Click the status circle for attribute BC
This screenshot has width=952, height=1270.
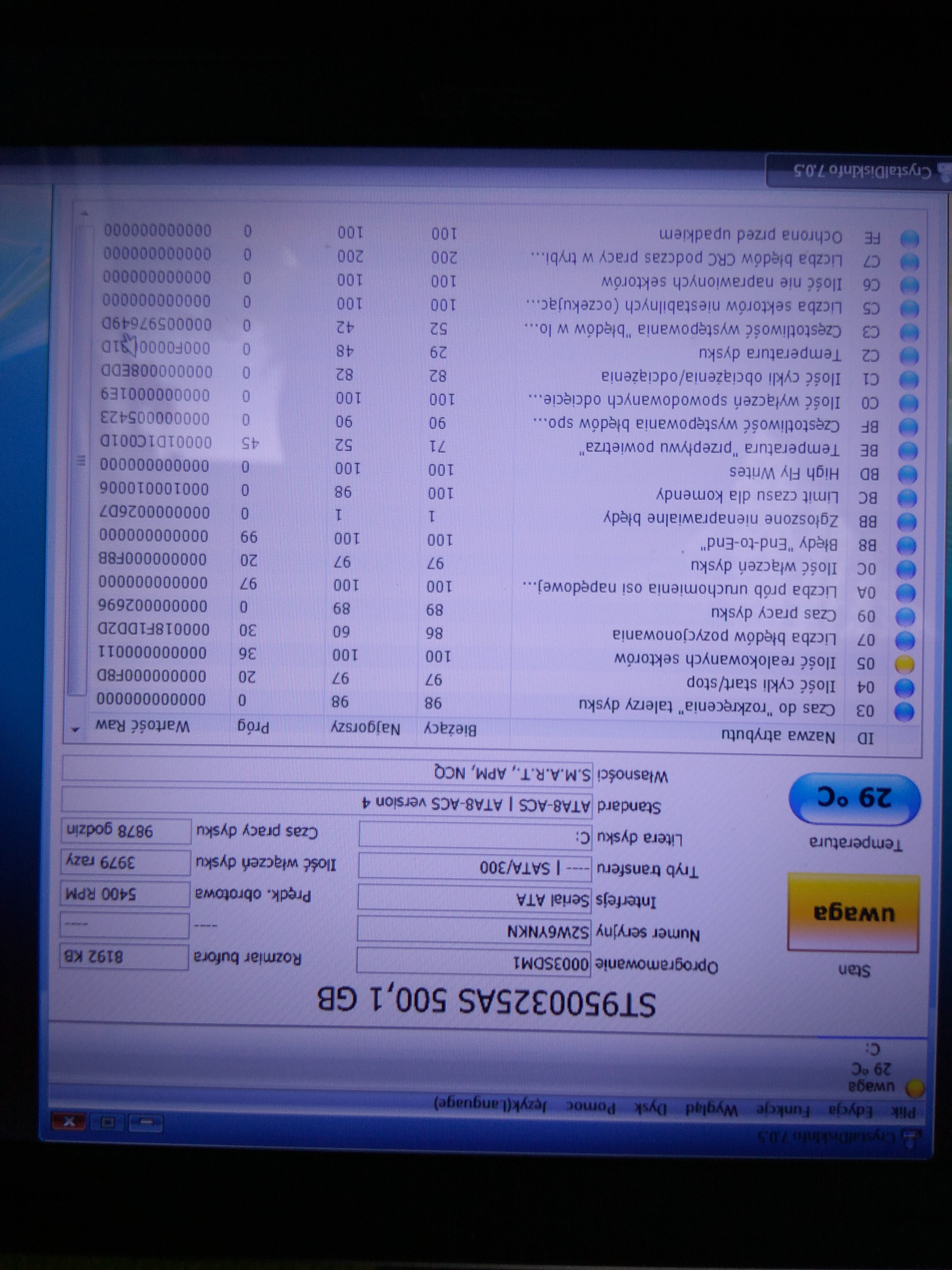click(x=908, y=498)
